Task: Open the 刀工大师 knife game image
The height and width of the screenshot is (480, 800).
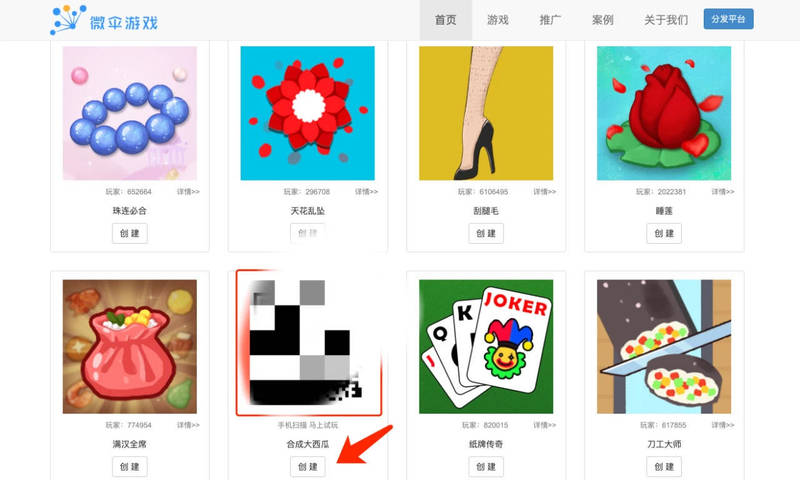Action: (x=664, y=346)
